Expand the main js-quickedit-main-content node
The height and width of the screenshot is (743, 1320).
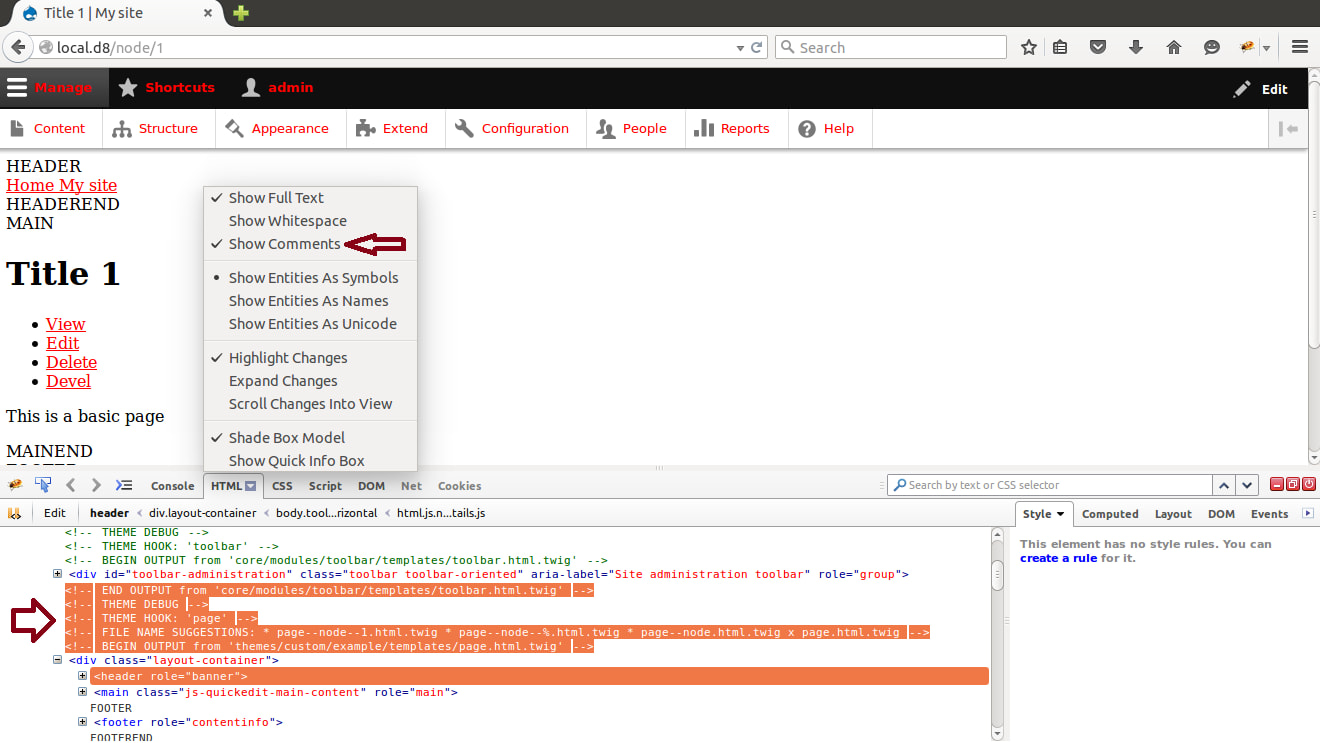[83, 692]
